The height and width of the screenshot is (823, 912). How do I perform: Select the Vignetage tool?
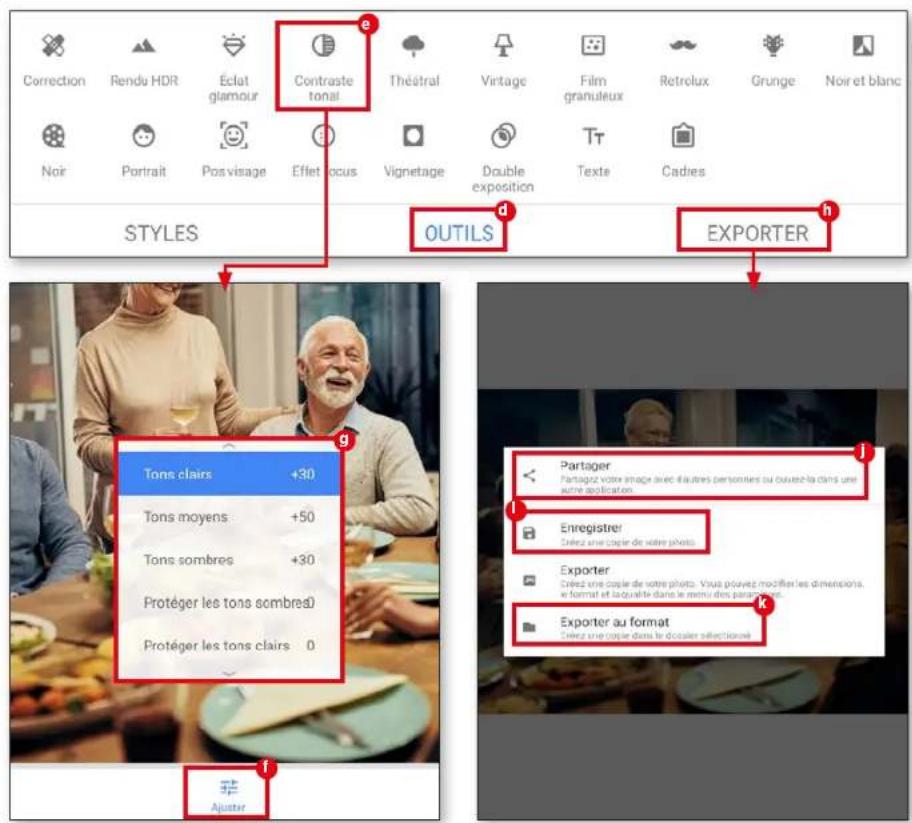pos(414,151)
